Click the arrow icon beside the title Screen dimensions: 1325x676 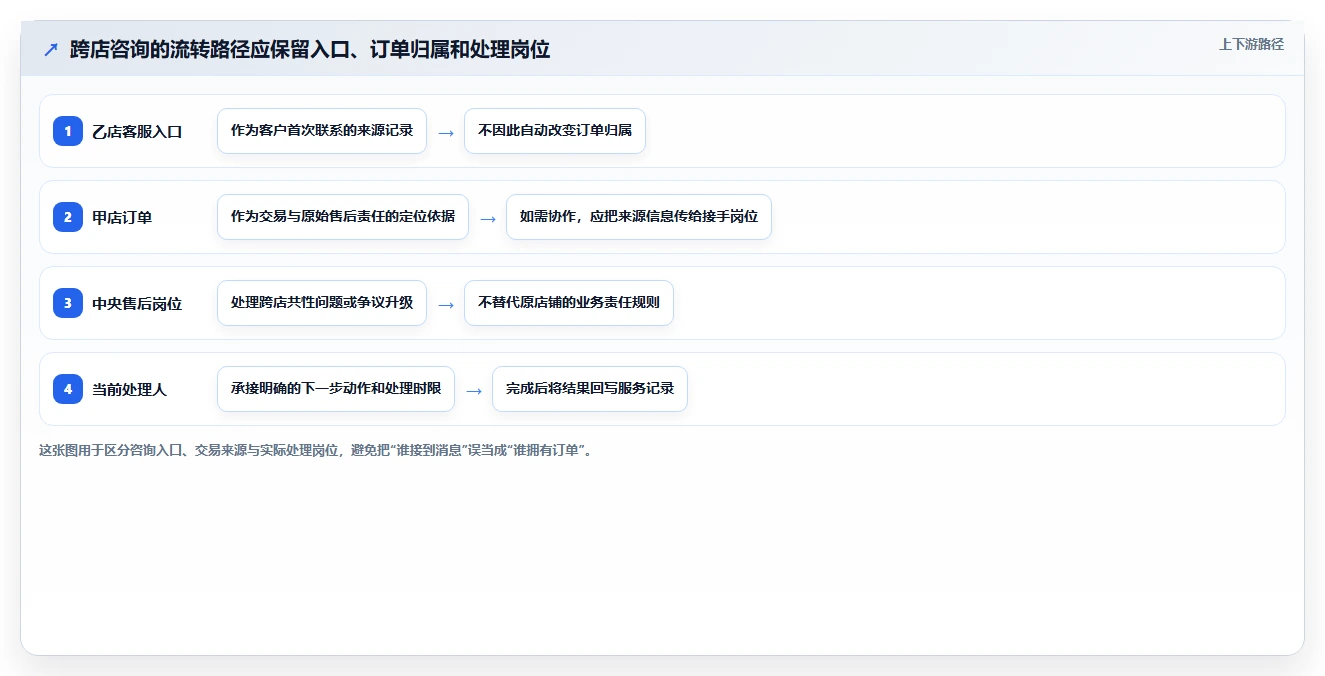click(x=51, y=49)
